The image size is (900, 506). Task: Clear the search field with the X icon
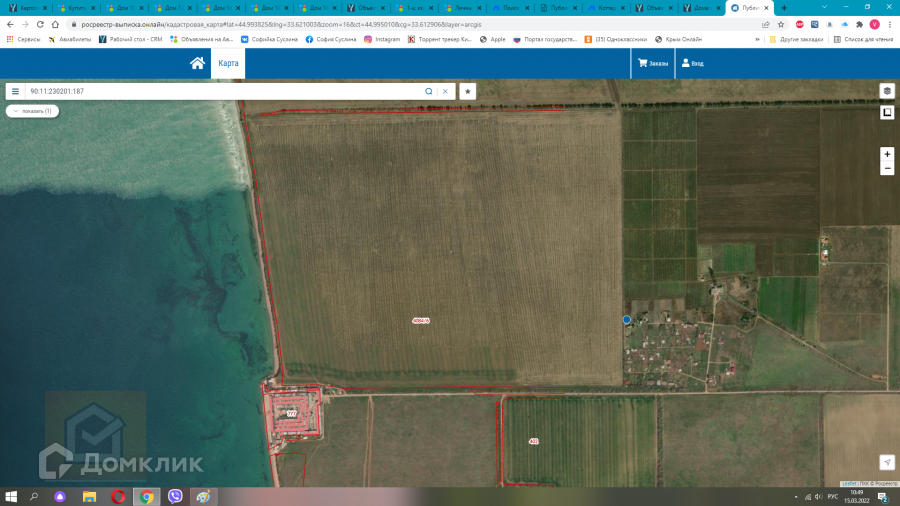coord(445,91)
